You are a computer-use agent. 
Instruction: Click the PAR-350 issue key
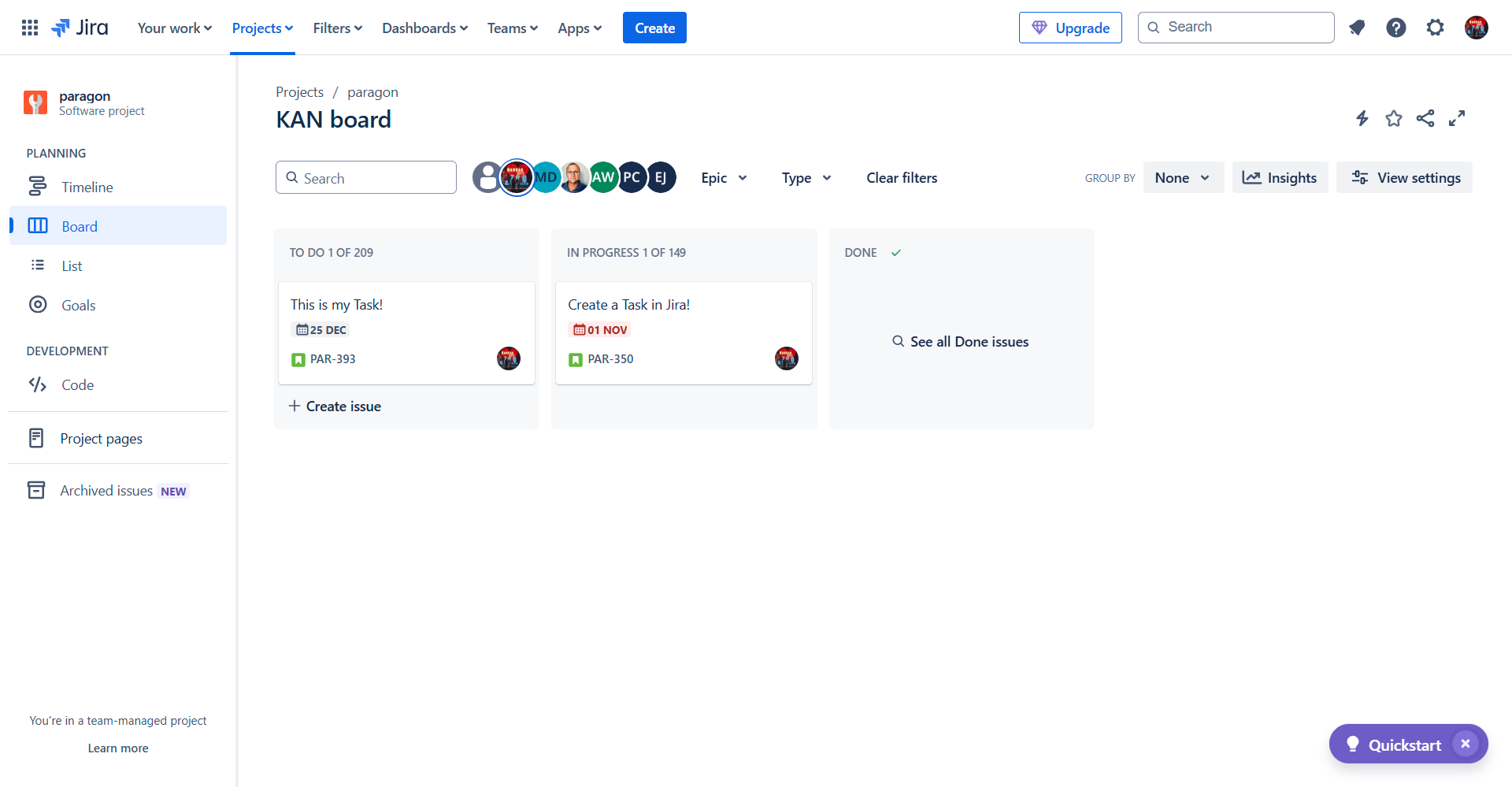[610, 359]
